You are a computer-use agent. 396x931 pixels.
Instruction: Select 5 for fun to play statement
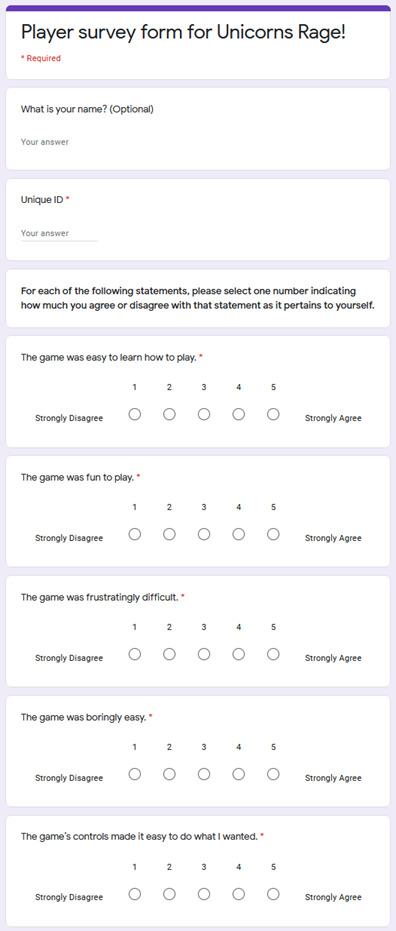tap(273, 534)
